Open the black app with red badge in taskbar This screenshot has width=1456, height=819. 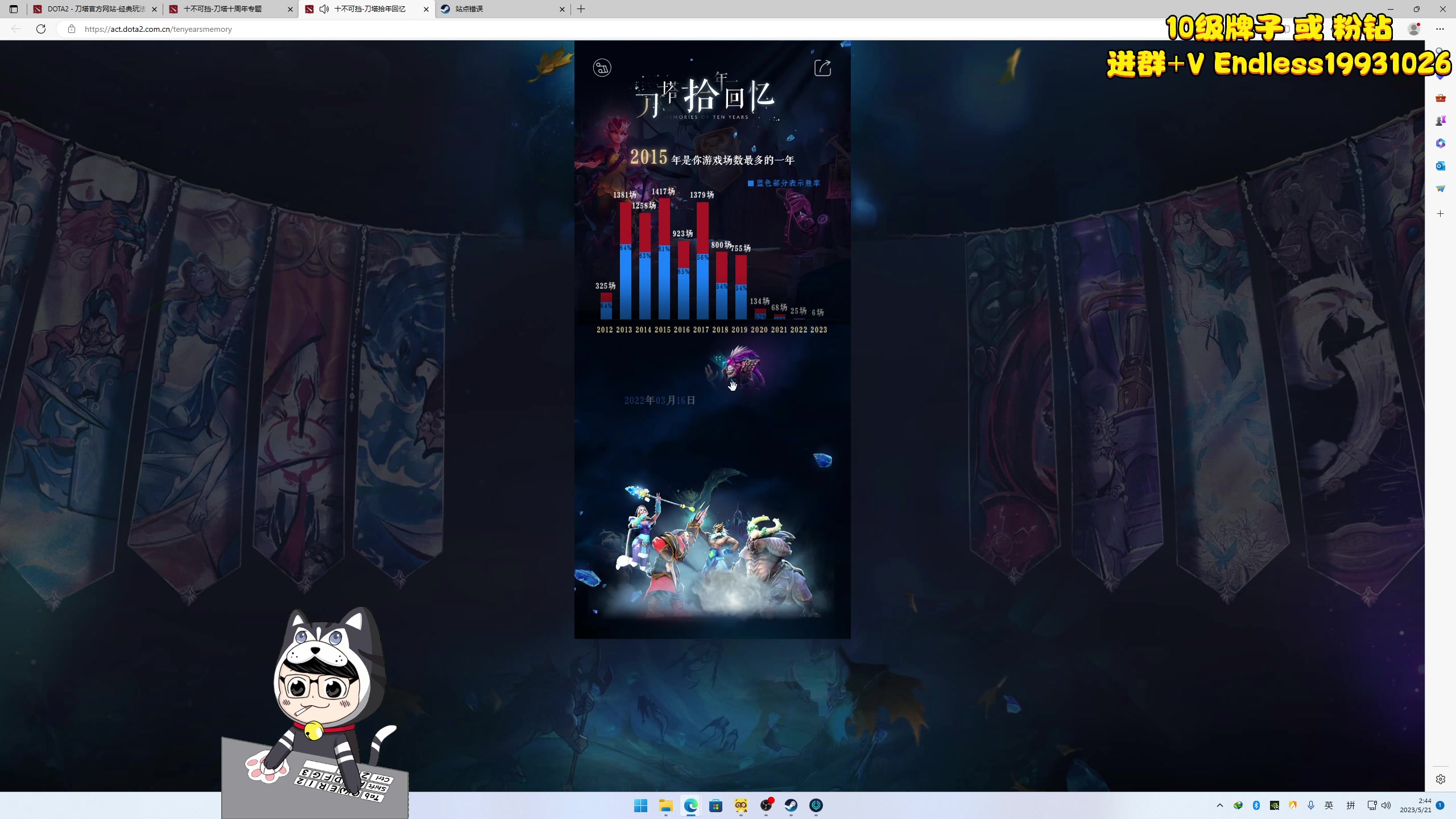766,805
